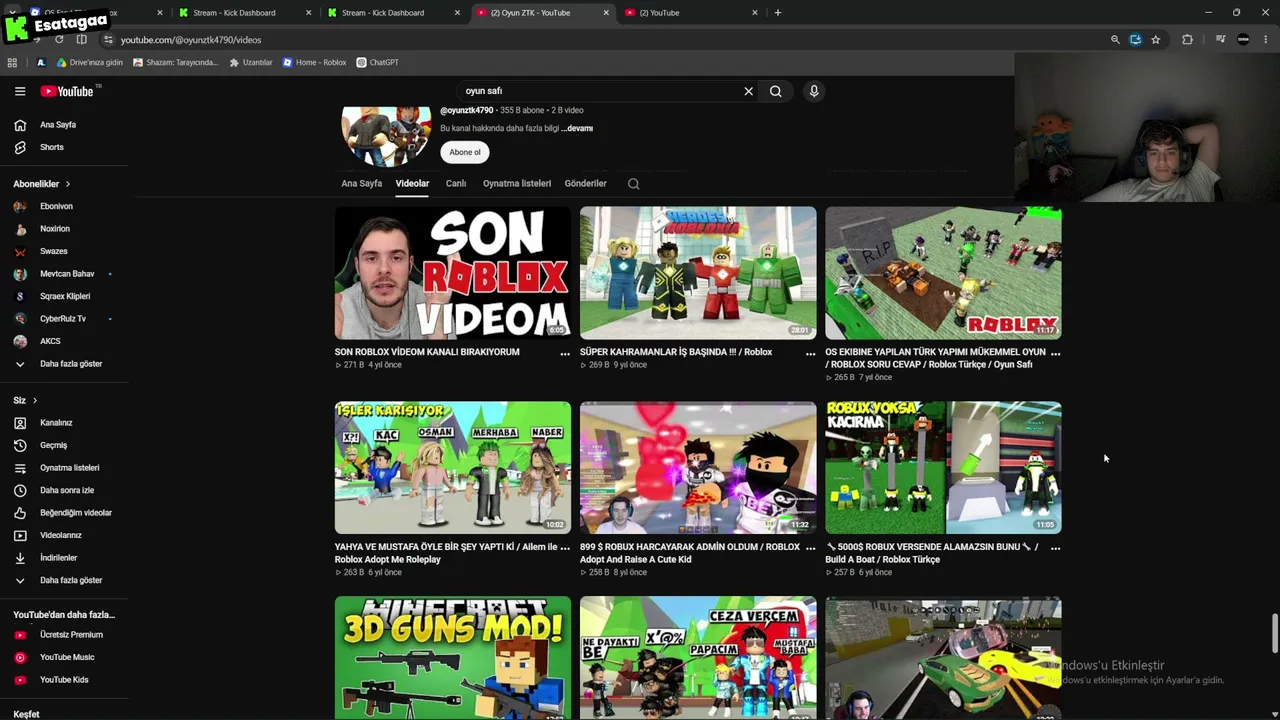Bookmark this page with the star icon
Screen dimensions: 1280x720
click(x=1156, y=40)
